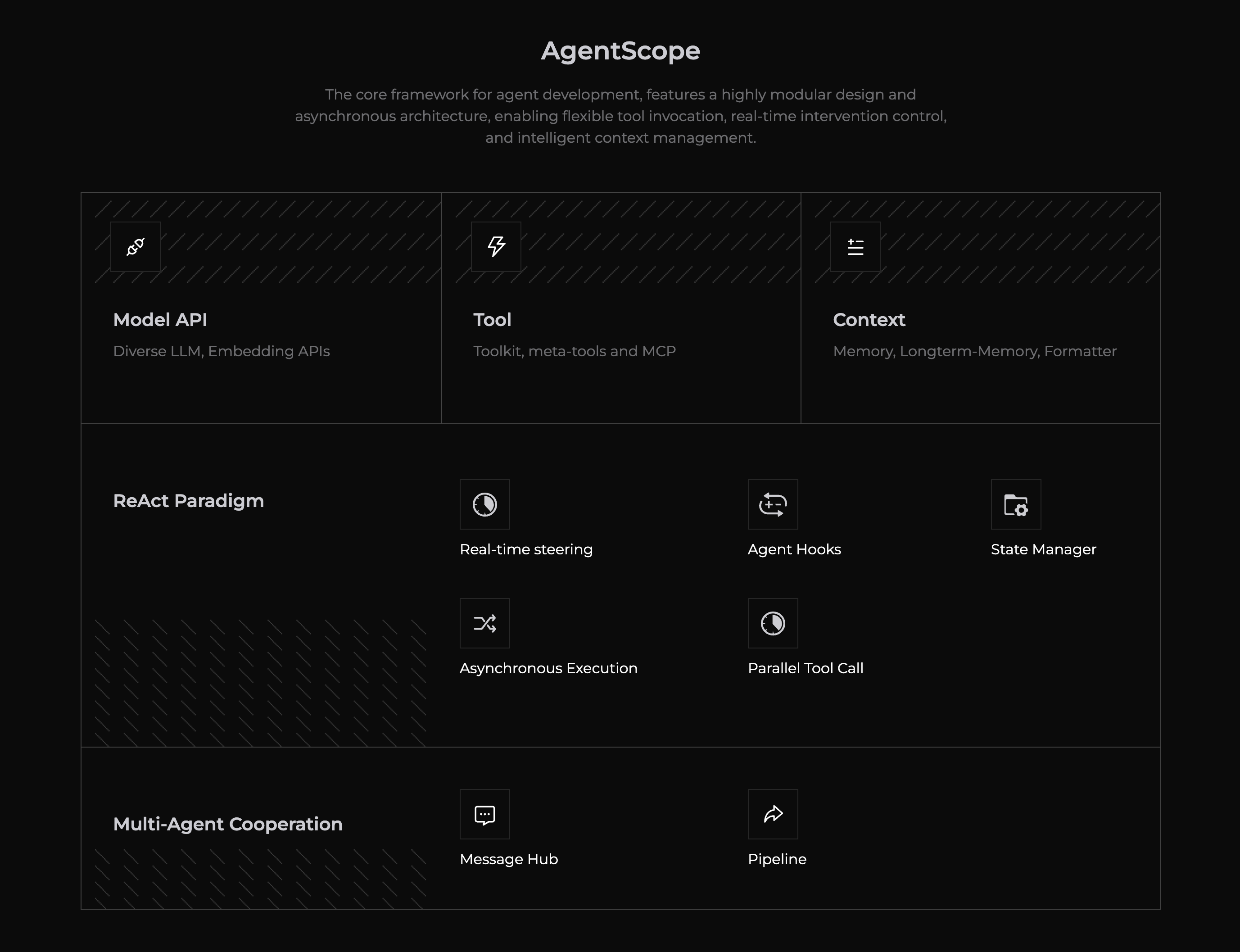Click the Asynchronous Execution shuffle icon
1240x952 pixels.
pos(484,623)
